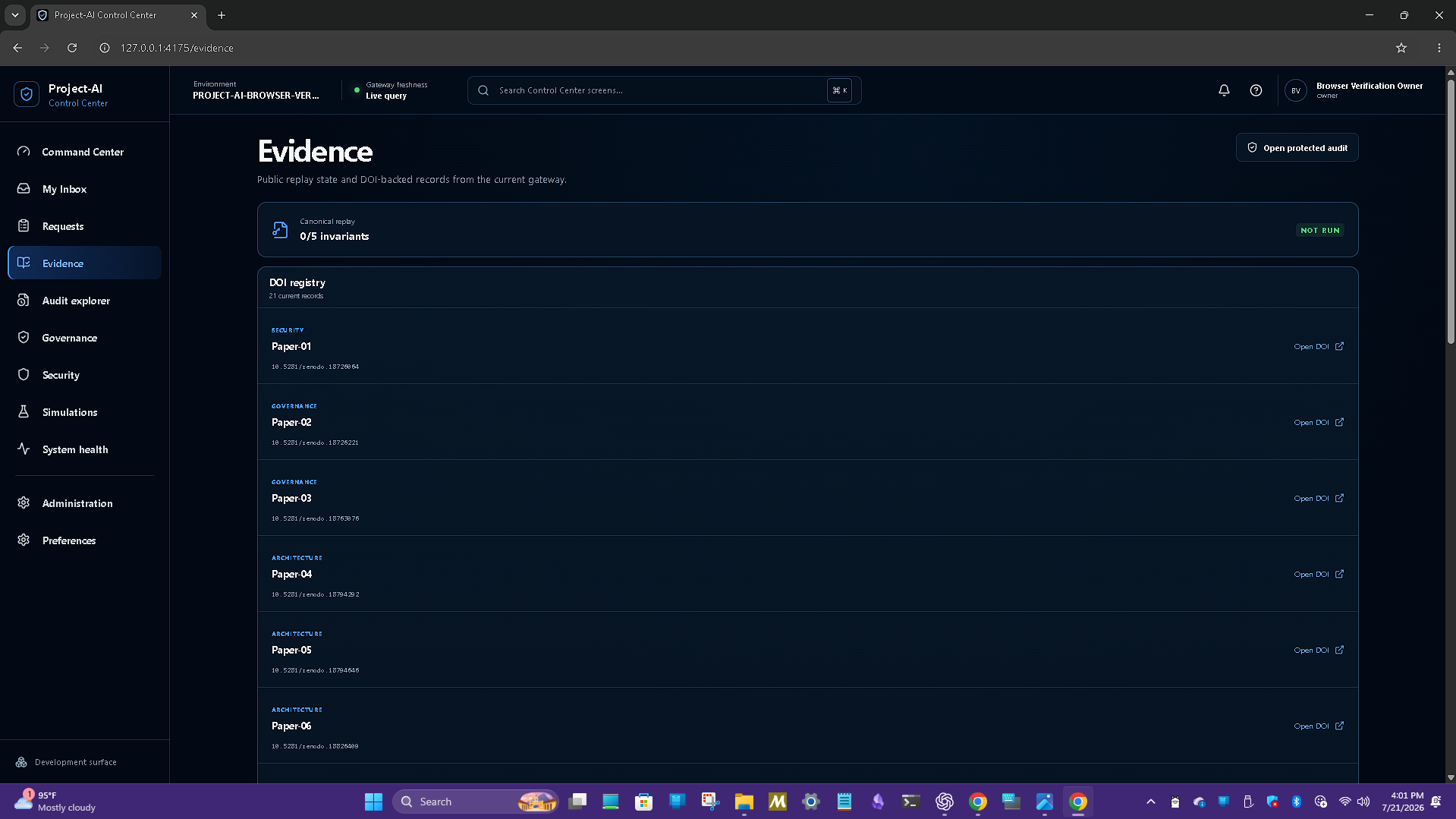Open the Audit explorer
1456x819 pixels.
[x=84, y=301]
